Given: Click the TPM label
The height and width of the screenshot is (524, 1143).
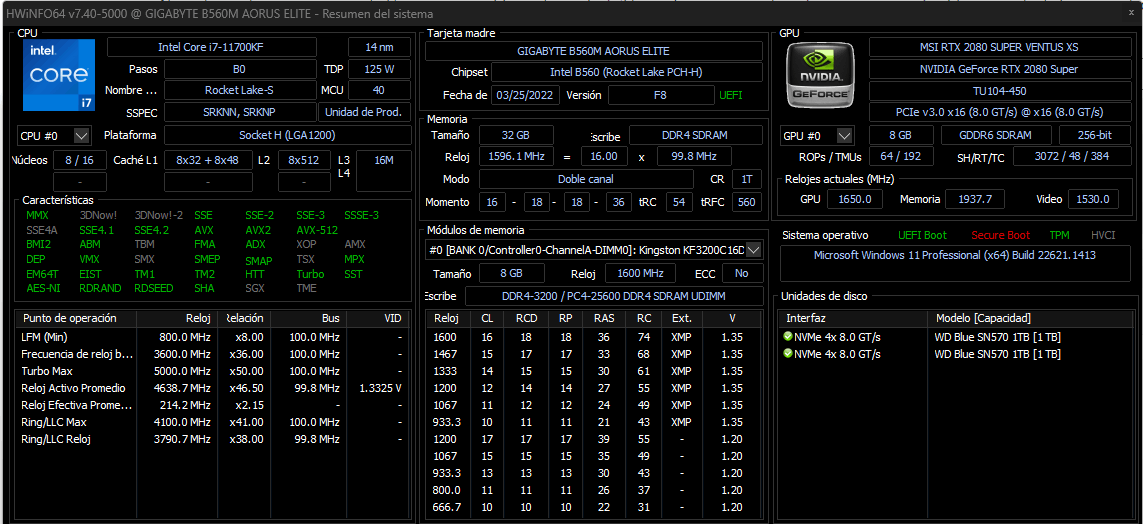Looking at the screenshot, I should tap(1059, 235).
